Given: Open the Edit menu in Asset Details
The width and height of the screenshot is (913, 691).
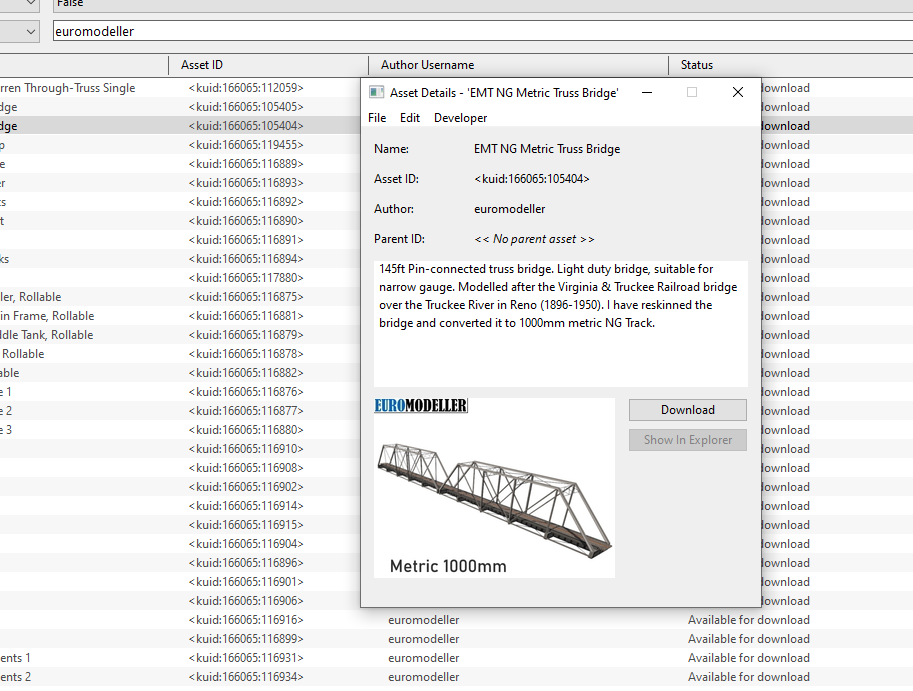Looking at the screenshot, I should click(409, 118).
